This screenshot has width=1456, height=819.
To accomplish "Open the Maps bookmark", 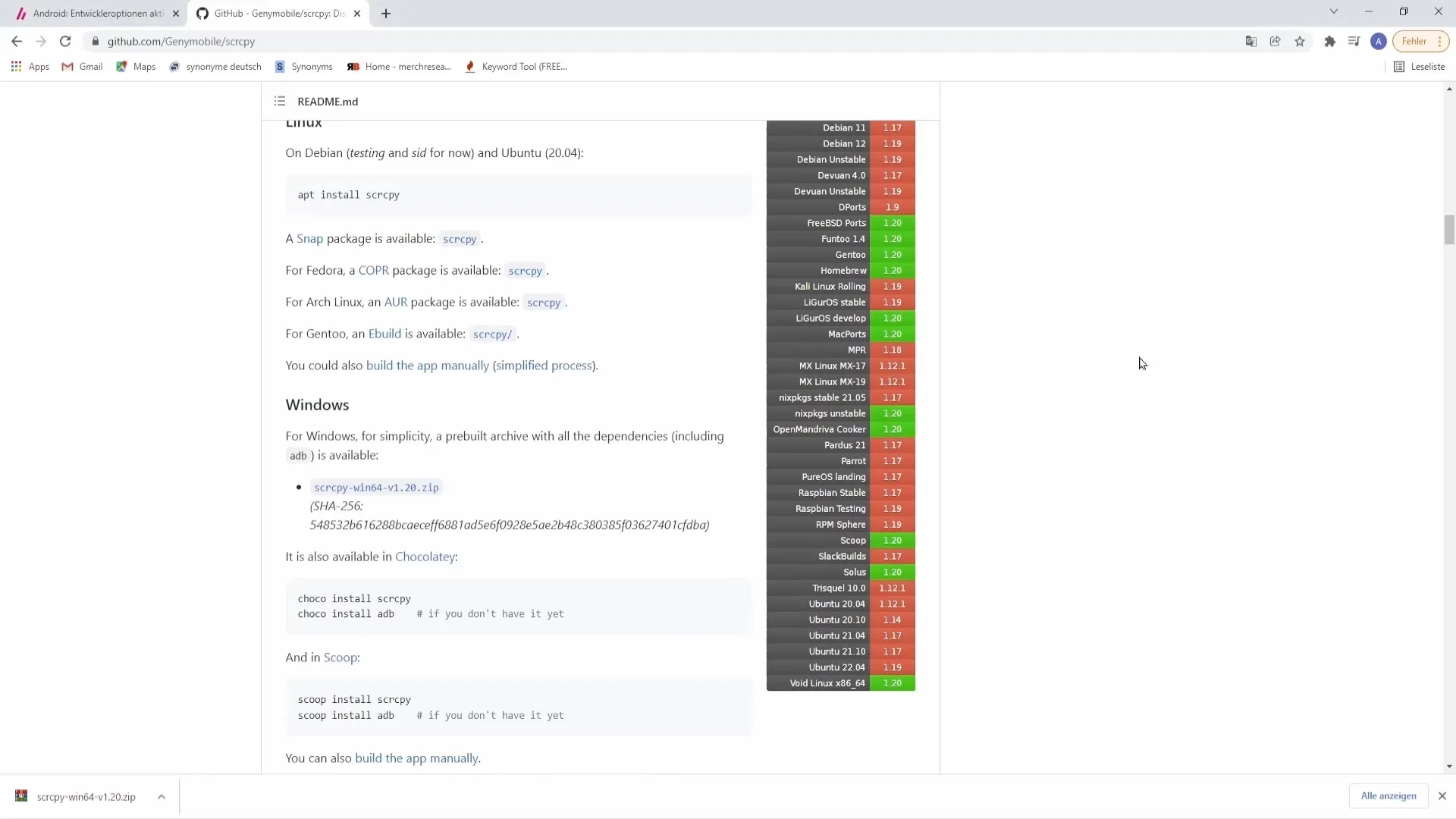I will click(136, 67).
